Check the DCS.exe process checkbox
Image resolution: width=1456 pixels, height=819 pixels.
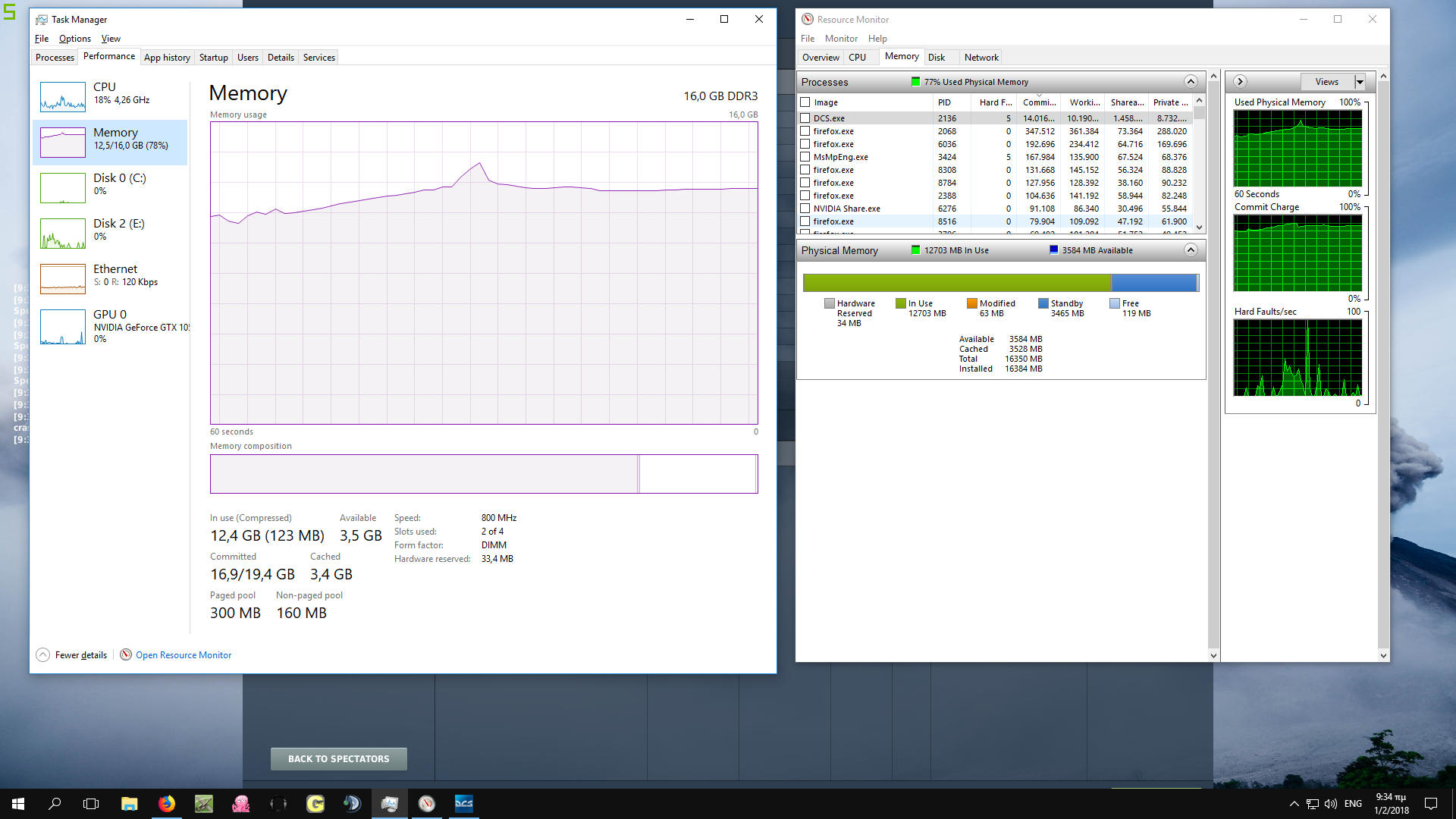(805, 118)
